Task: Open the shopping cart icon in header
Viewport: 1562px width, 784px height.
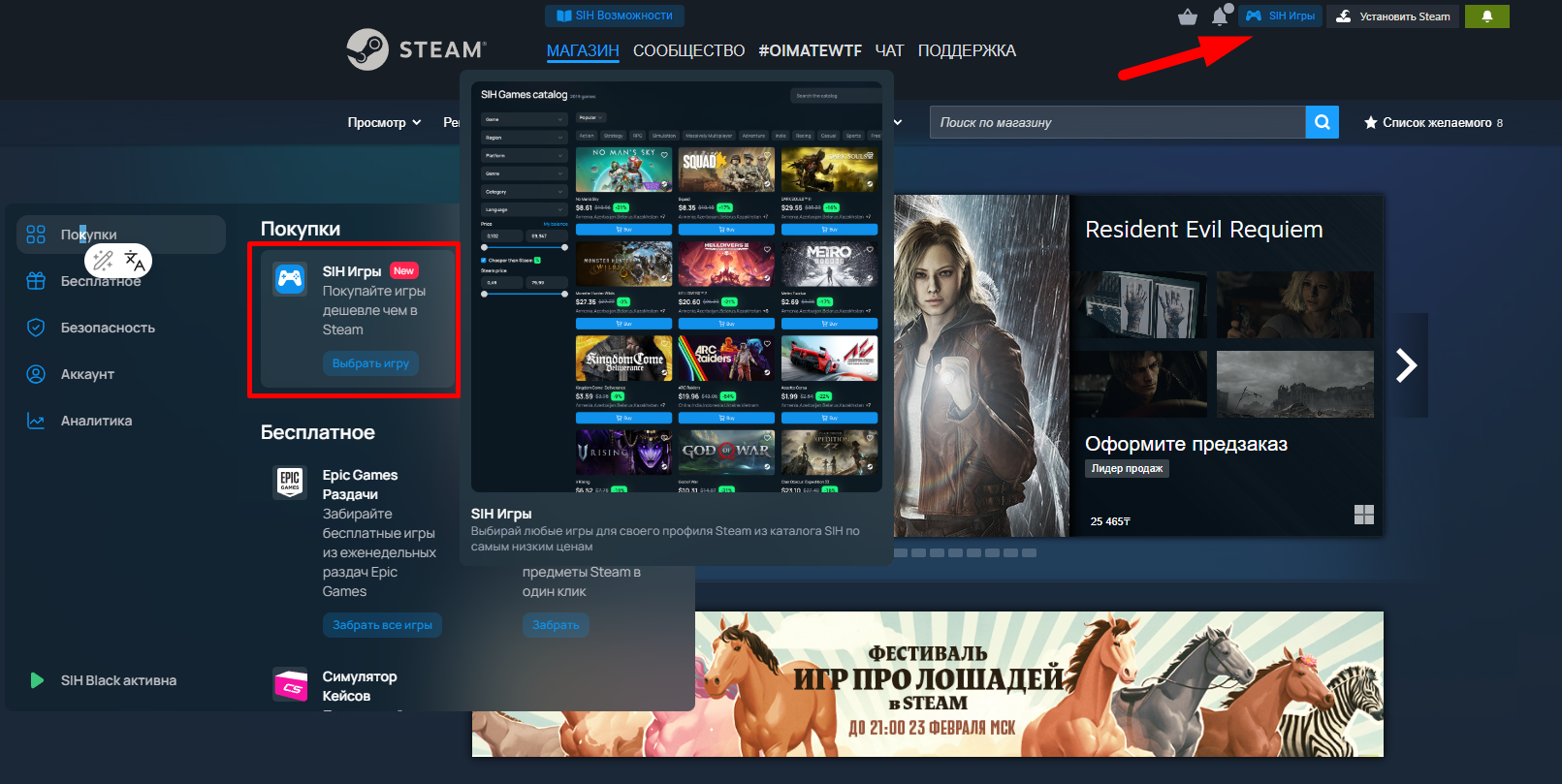Action: [1188, 16]
